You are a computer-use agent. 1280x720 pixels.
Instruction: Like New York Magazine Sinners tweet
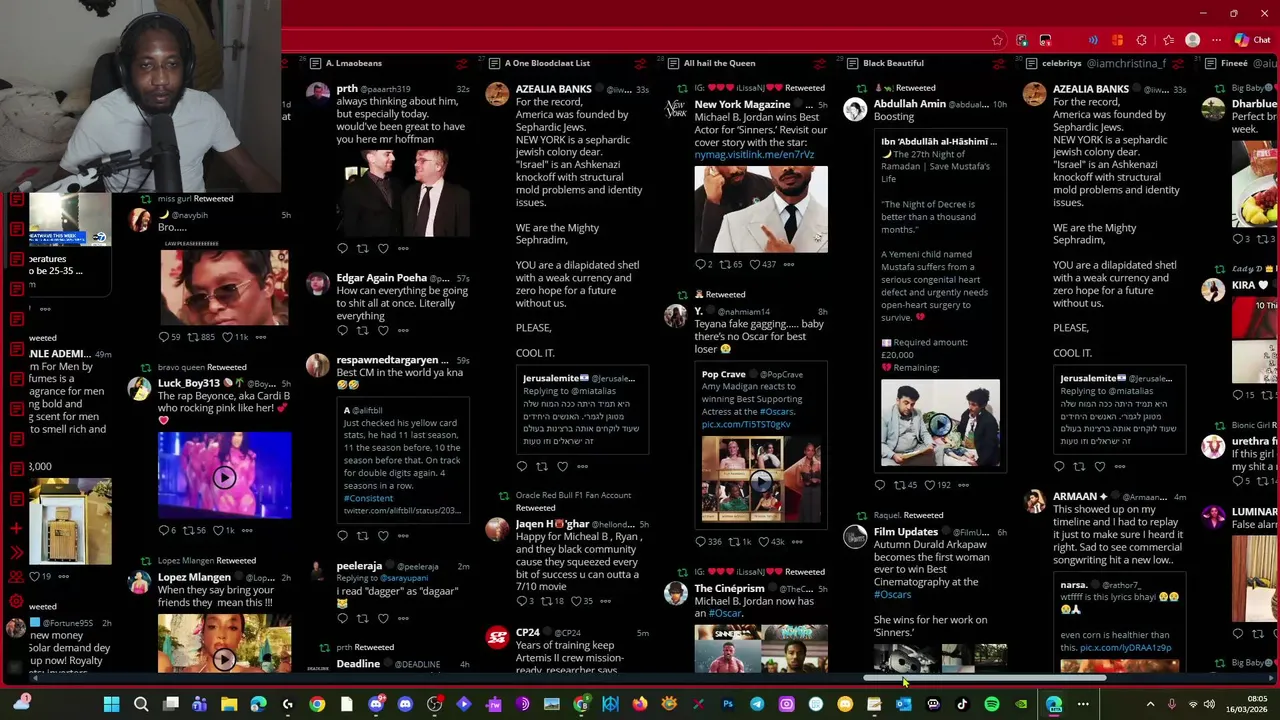754,264
